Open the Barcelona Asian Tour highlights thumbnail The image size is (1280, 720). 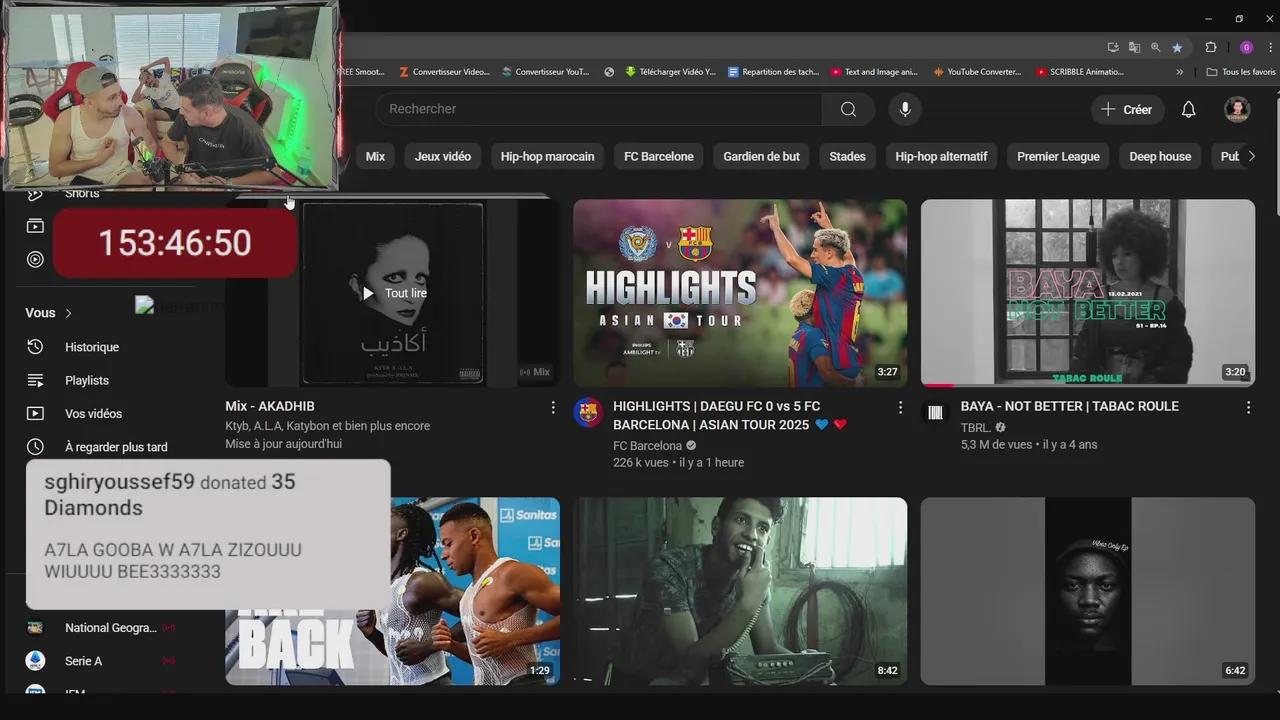[740, 293]
